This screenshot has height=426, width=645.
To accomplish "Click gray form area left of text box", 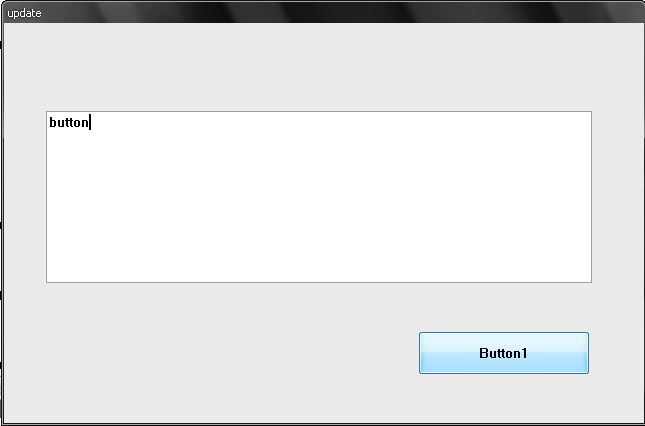I will [x=25, y=197].
